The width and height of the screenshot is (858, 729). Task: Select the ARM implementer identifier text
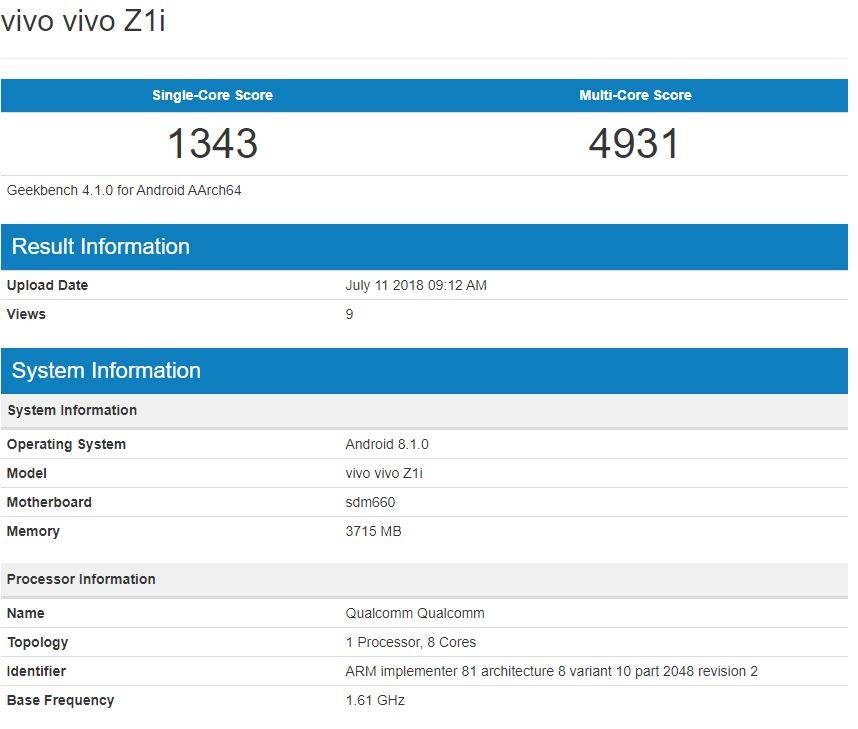click(x=551, y=671)
